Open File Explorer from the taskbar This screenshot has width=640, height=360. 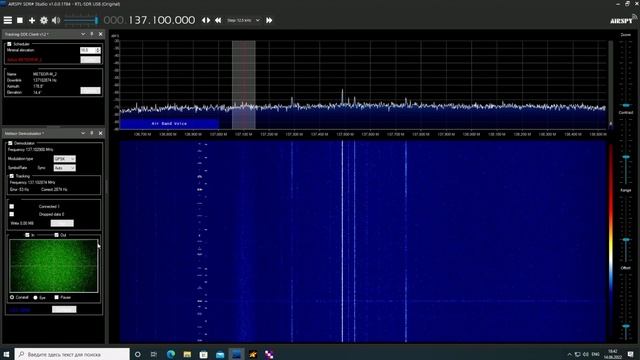[x=187, y=354]
